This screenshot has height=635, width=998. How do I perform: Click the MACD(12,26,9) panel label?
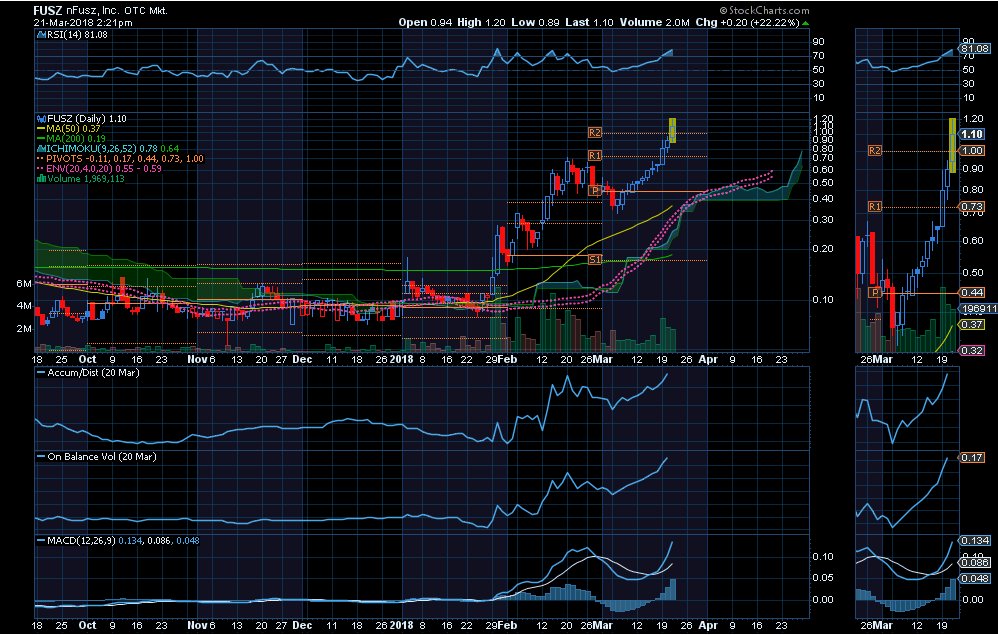point(123,541)
